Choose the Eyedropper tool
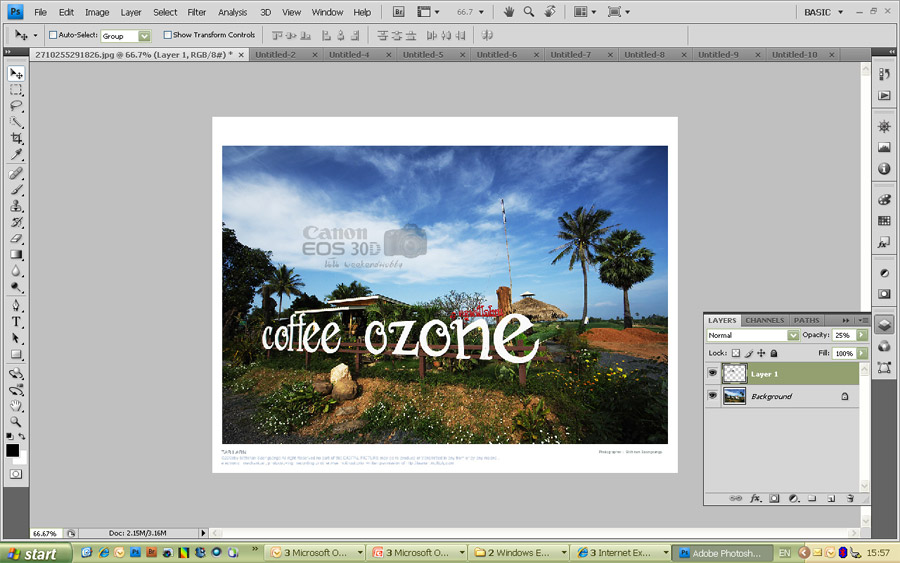 point(16,155)
